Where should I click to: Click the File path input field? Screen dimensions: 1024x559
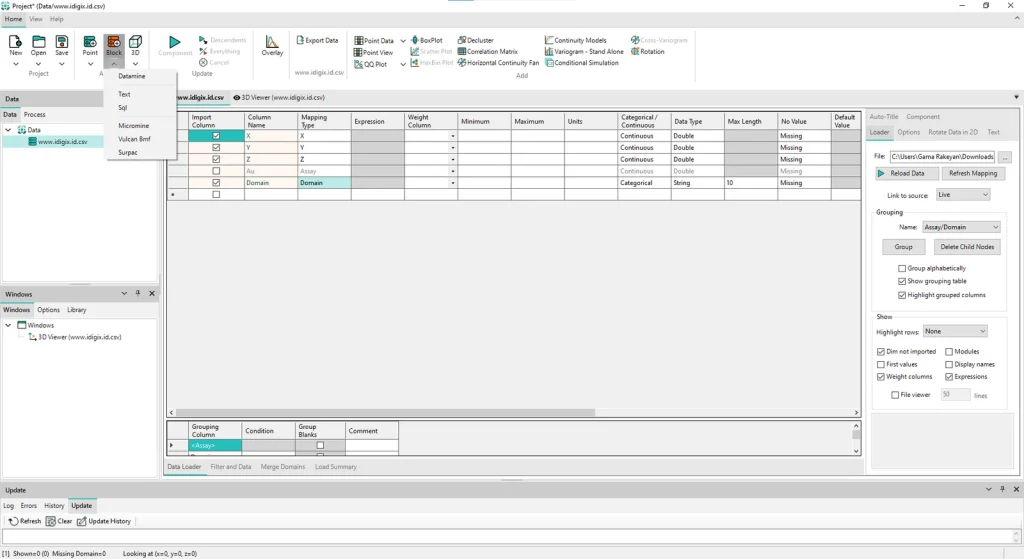pyautogui.click(x=942, y=157)
